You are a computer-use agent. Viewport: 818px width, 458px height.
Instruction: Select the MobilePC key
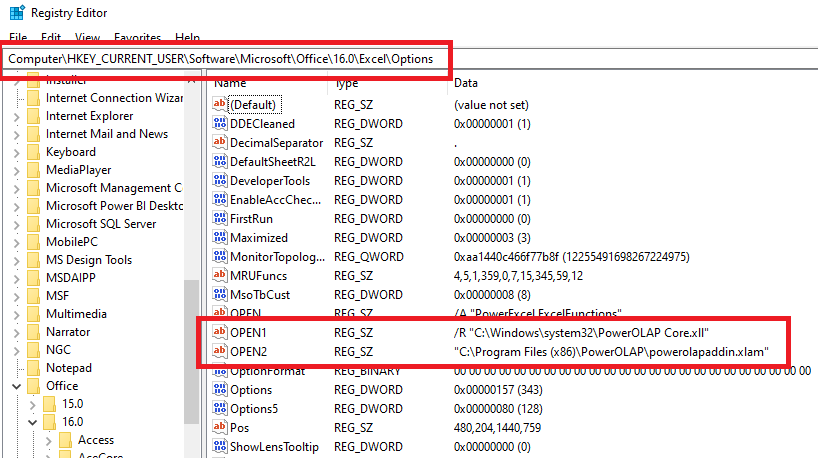[71, 242]
